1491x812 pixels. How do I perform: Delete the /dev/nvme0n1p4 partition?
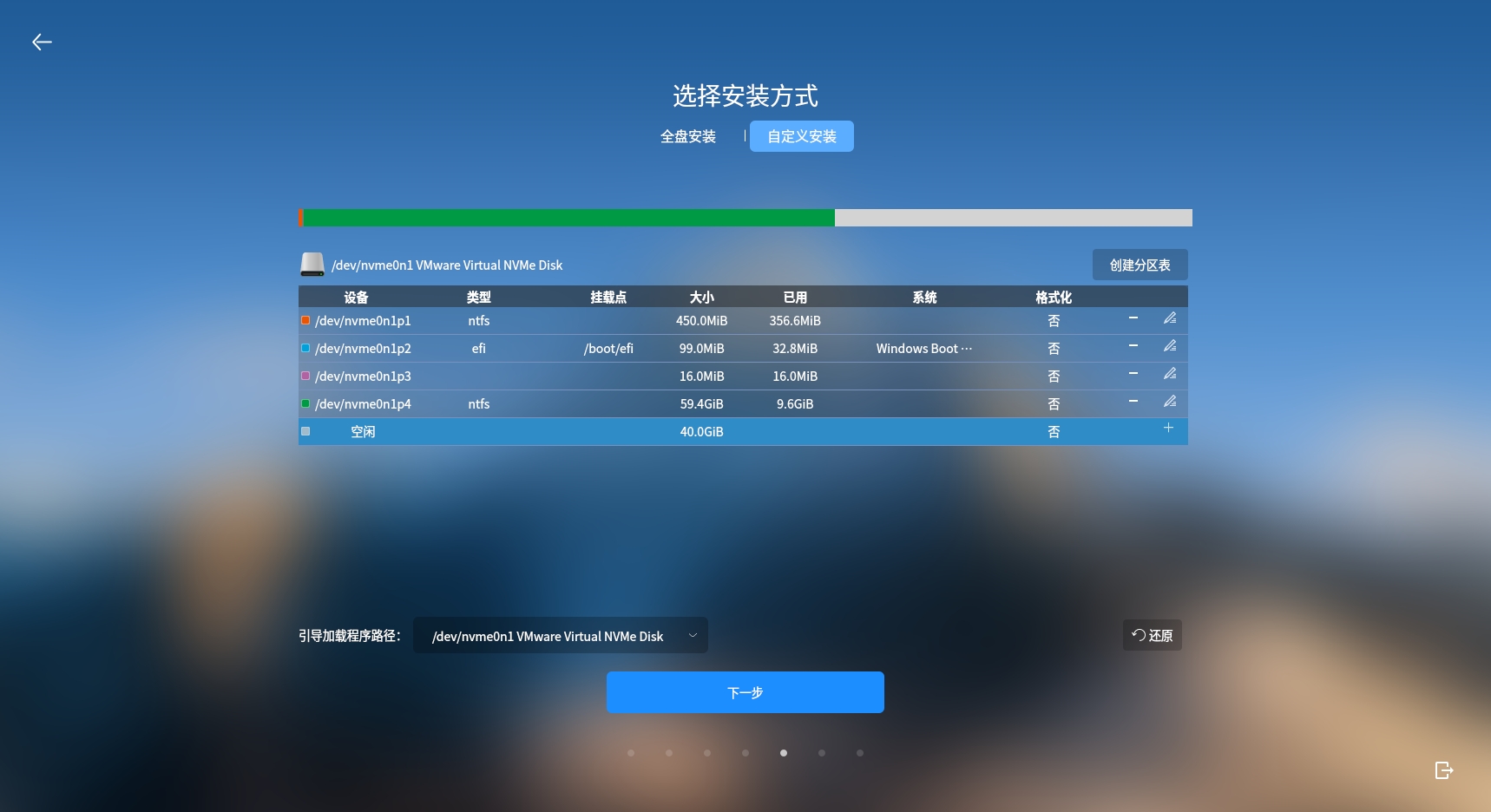click(x=1133, y=402)
